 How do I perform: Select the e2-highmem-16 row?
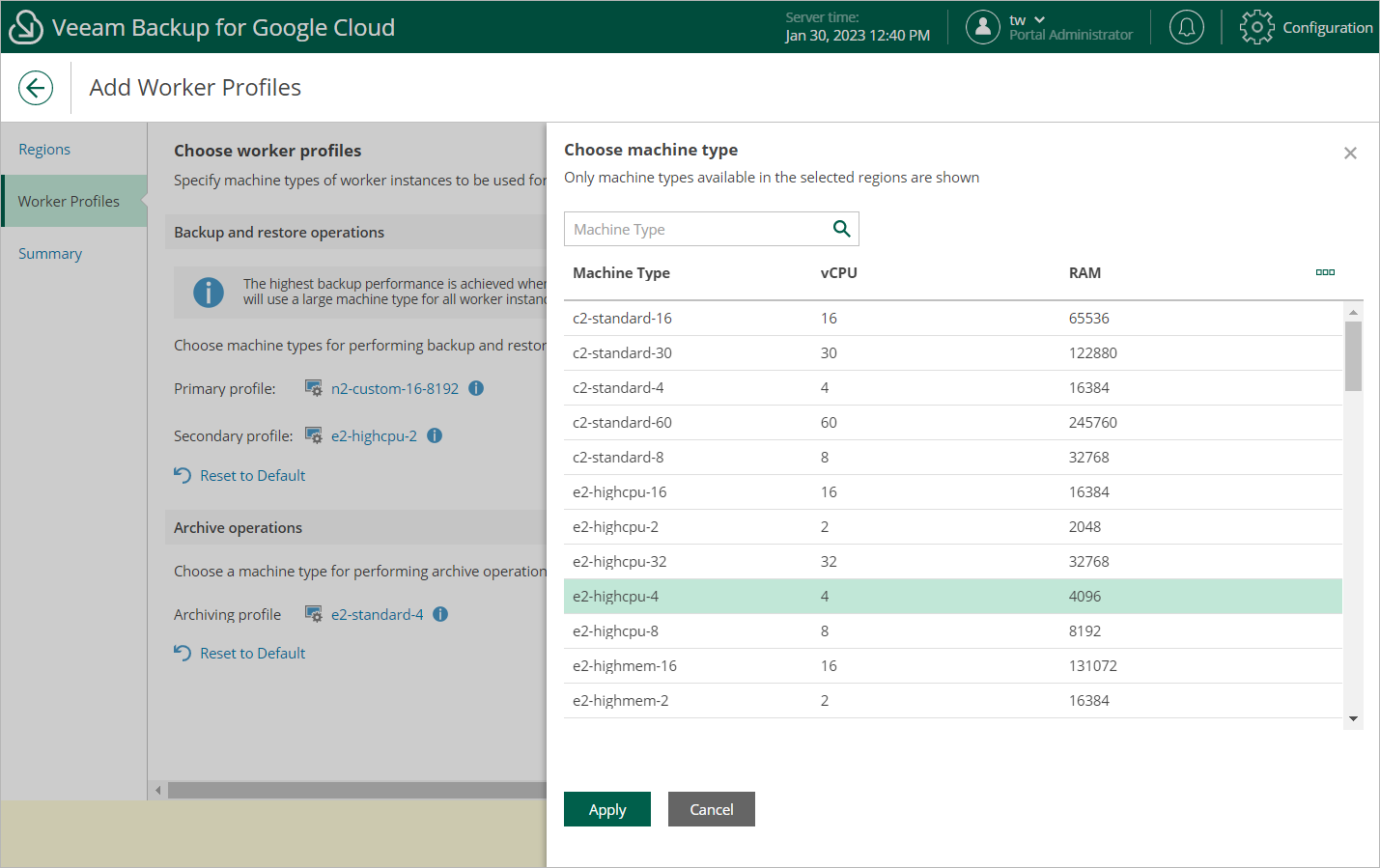coord(953,666)
